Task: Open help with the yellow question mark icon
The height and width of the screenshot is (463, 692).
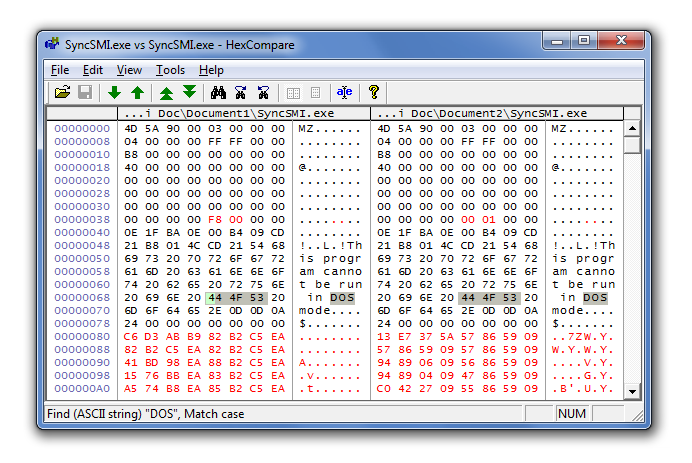Action: click(374, 92)
